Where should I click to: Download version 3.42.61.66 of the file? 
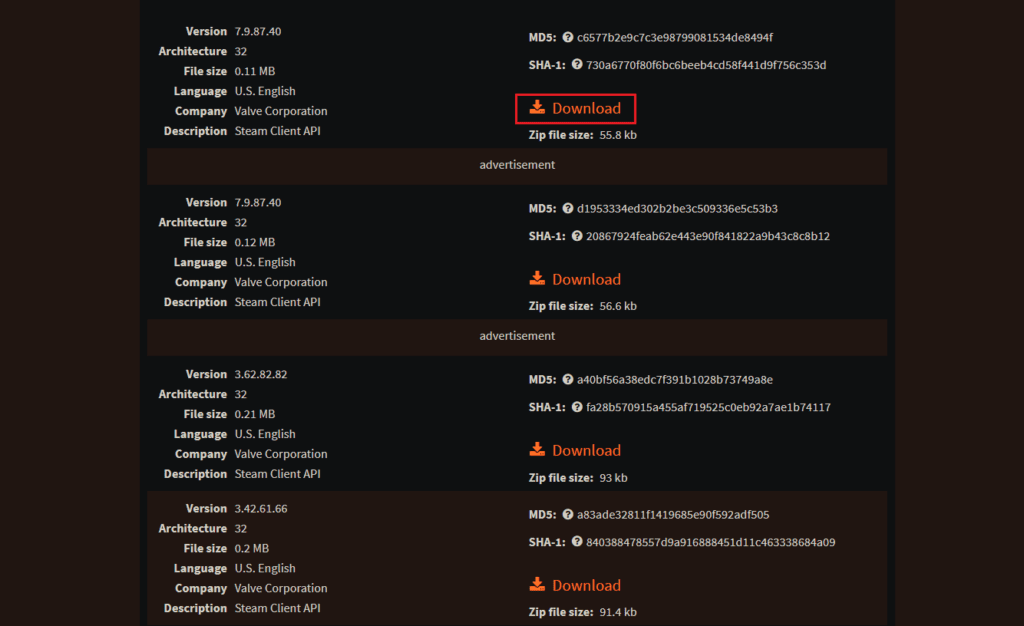click(575, 586)
